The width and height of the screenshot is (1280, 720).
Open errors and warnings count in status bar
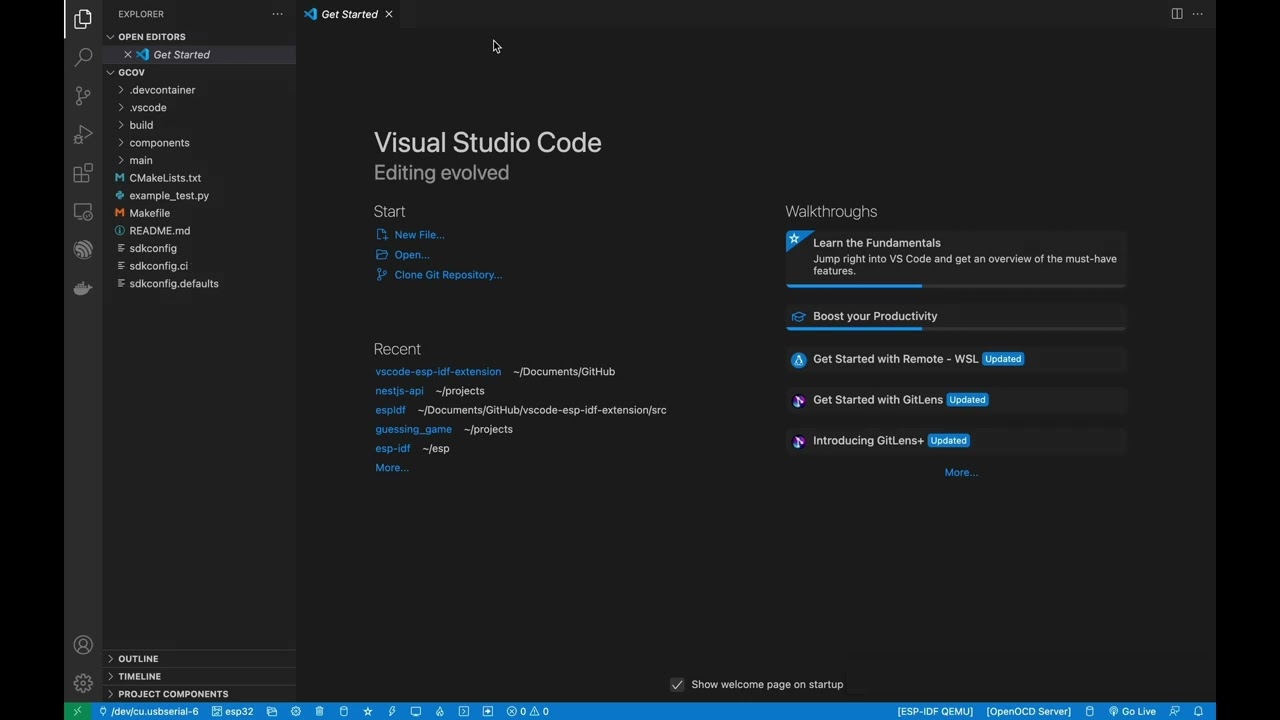527,711
